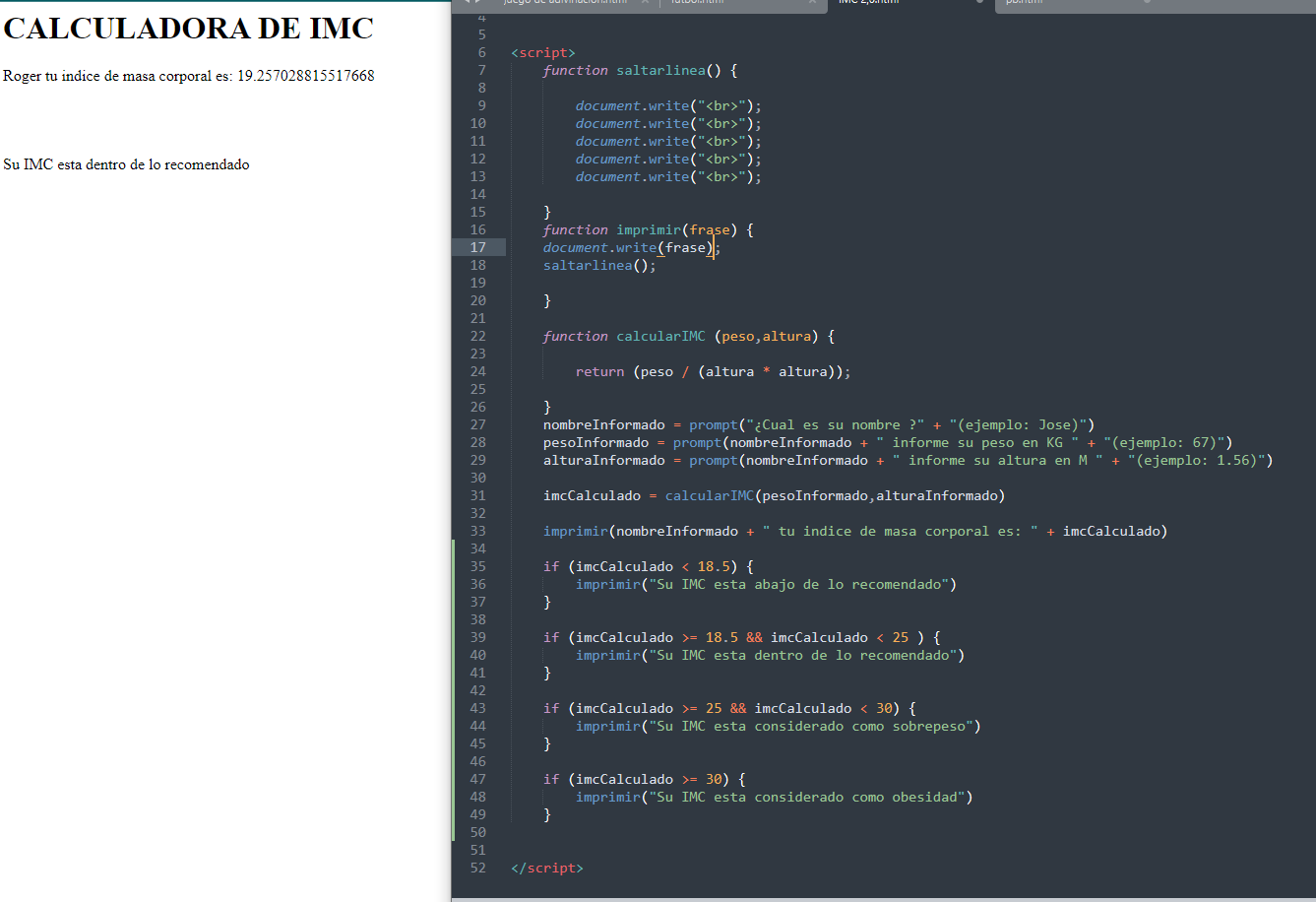The image size is (1316, 902).
Task: Click line number 26 in the gutter
Action: [x=477, y=407]
